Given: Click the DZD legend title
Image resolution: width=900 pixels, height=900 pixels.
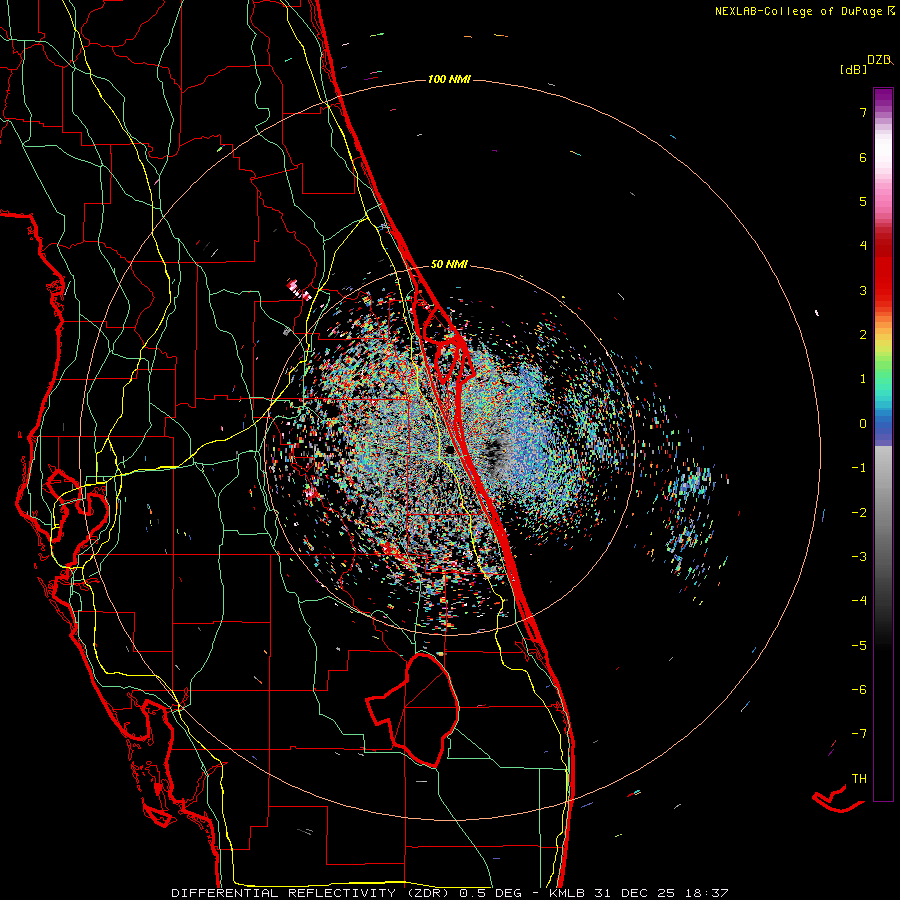Looking at the screenshot, I should 879,60.
